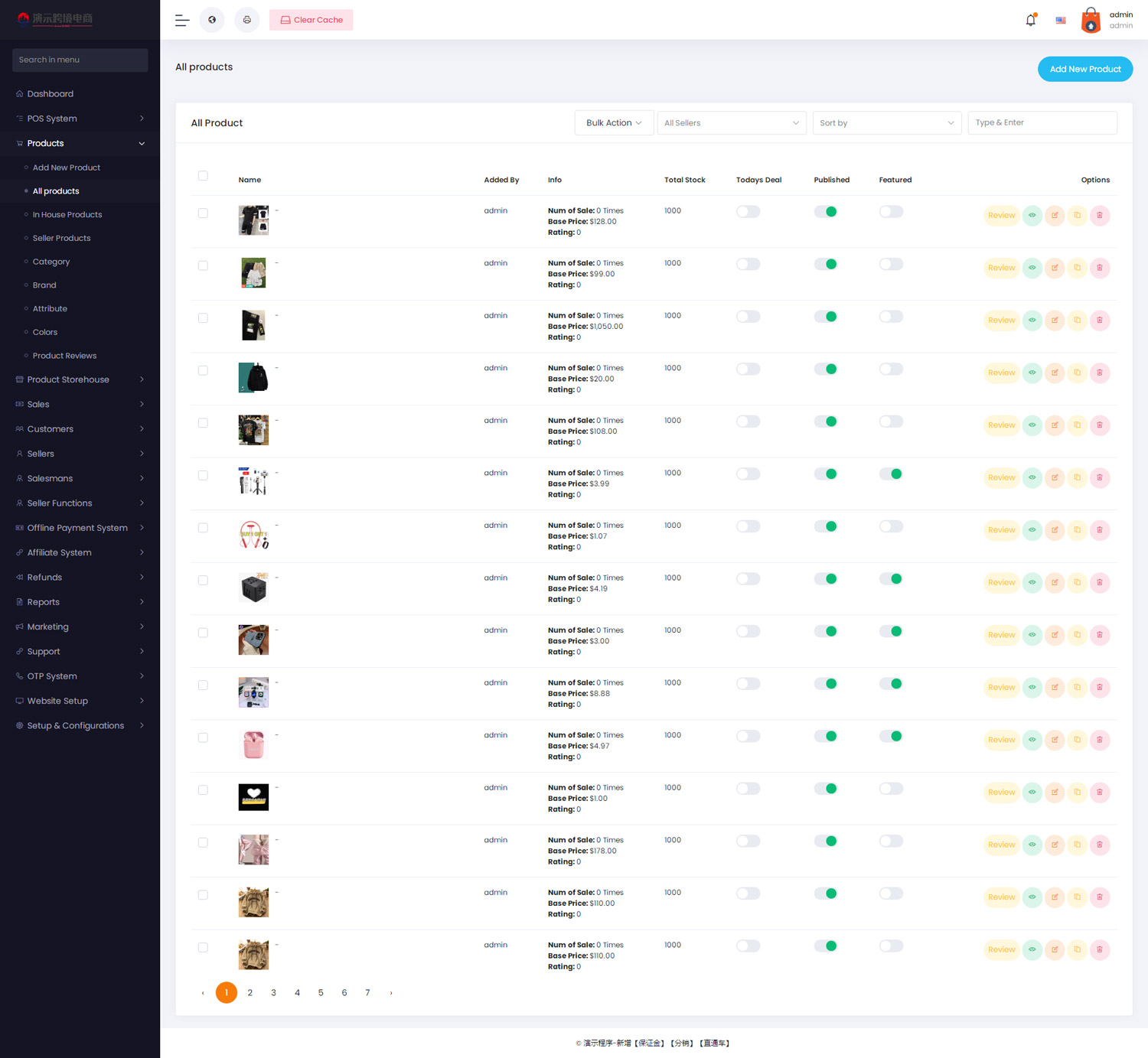The height and width of the screenshot is (1058, 1148).
Task: Open the All Sellers dropdown
Action: coord(731,123)
